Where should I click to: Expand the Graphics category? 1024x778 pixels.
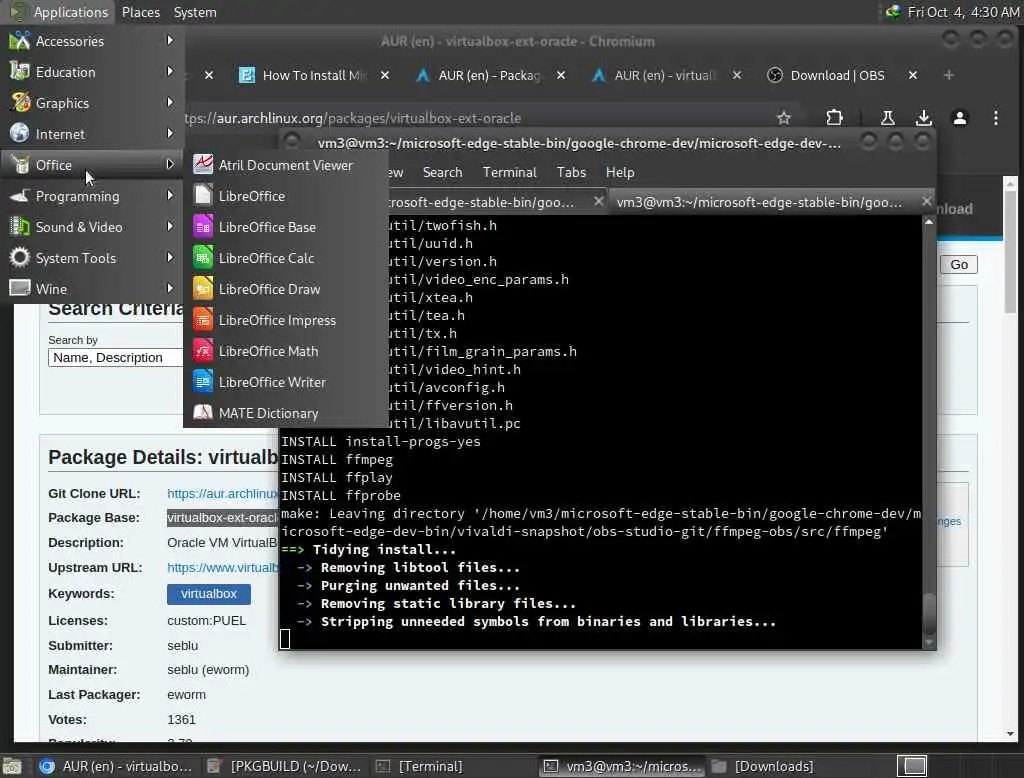point(92,103)
